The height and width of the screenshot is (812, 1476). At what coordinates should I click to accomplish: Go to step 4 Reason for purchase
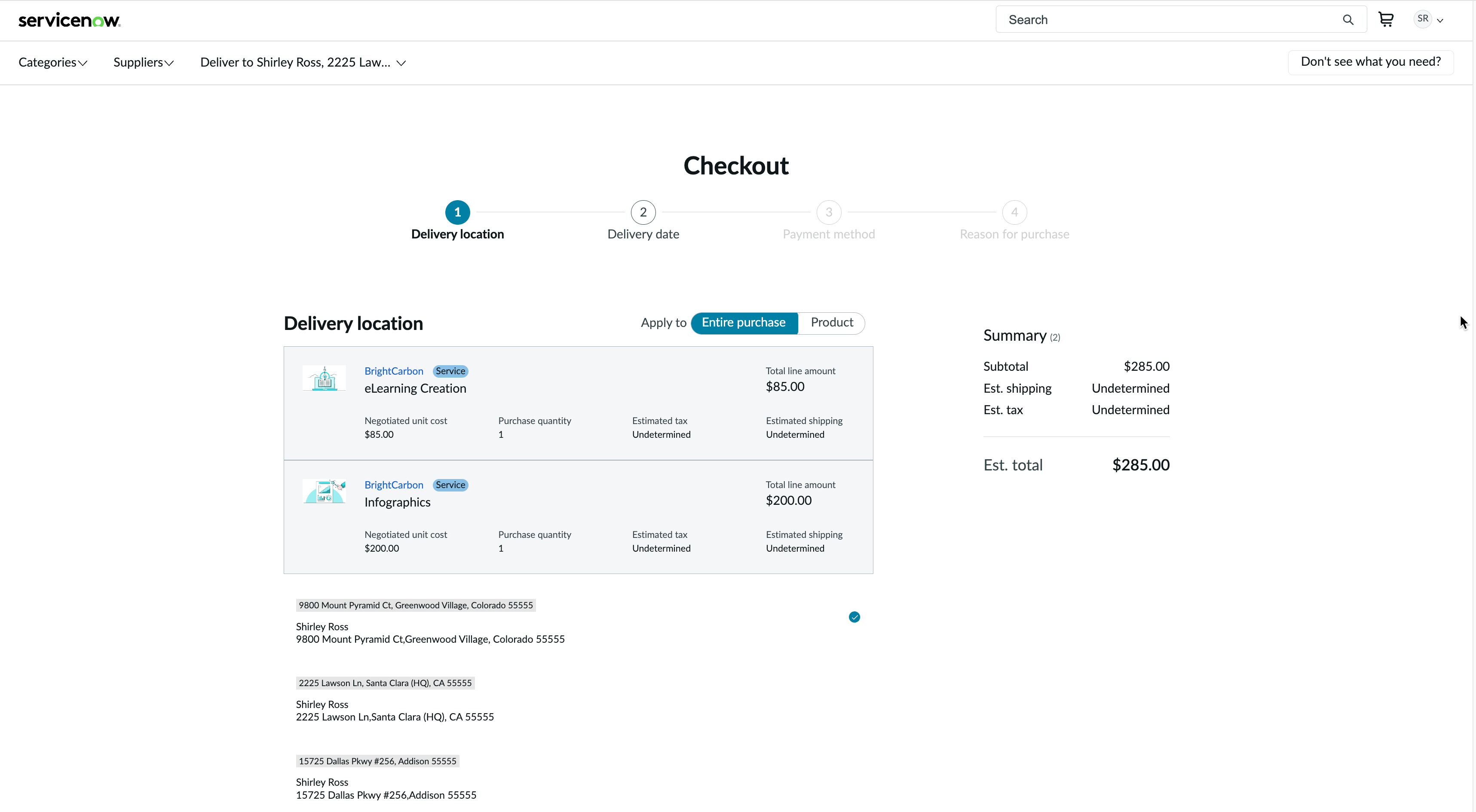1014,212
